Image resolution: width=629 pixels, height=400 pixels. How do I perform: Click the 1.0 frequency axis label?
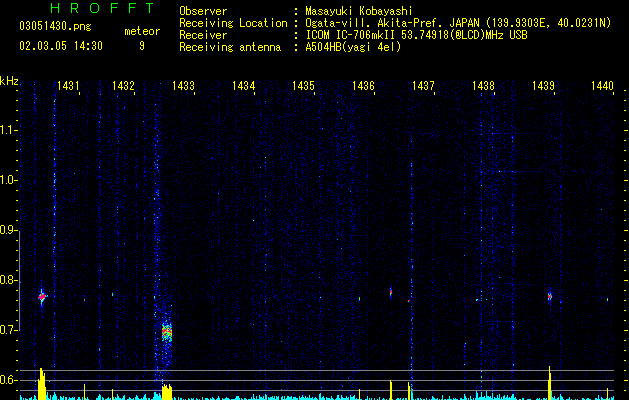(8, 180)
